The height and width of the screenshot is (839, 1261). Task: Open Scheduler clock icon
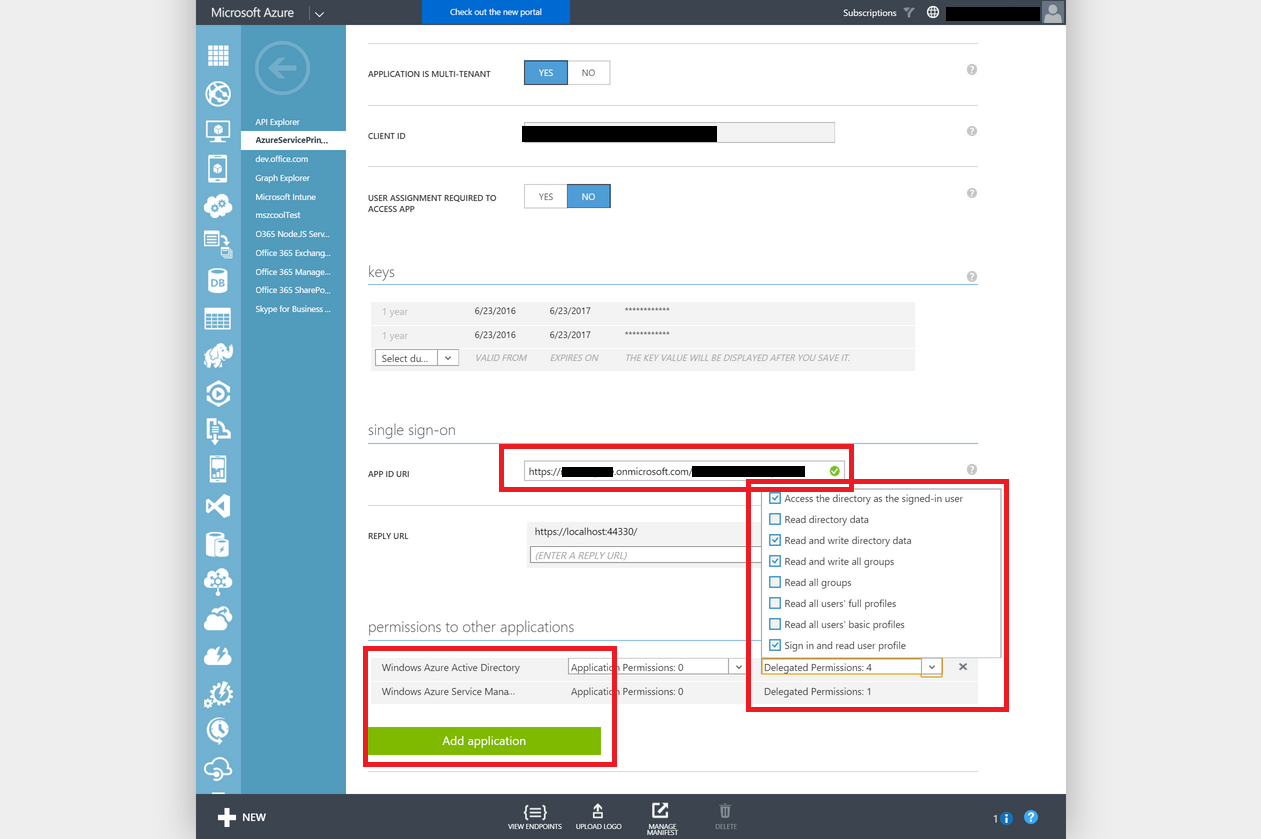point(218,731)
